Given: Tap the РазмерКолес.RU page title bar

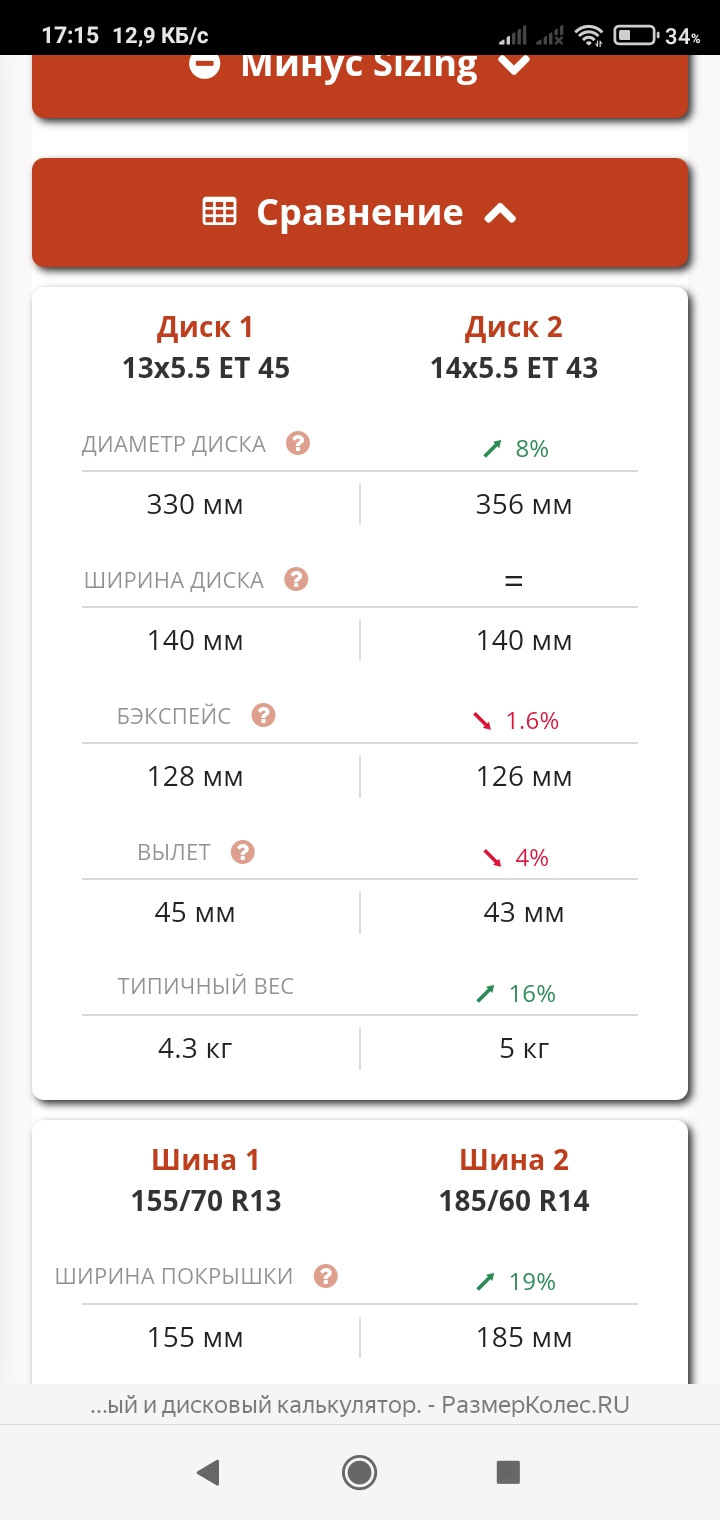Looking at the screenshot, I should pyautogui.click(x=360, y=1405).
